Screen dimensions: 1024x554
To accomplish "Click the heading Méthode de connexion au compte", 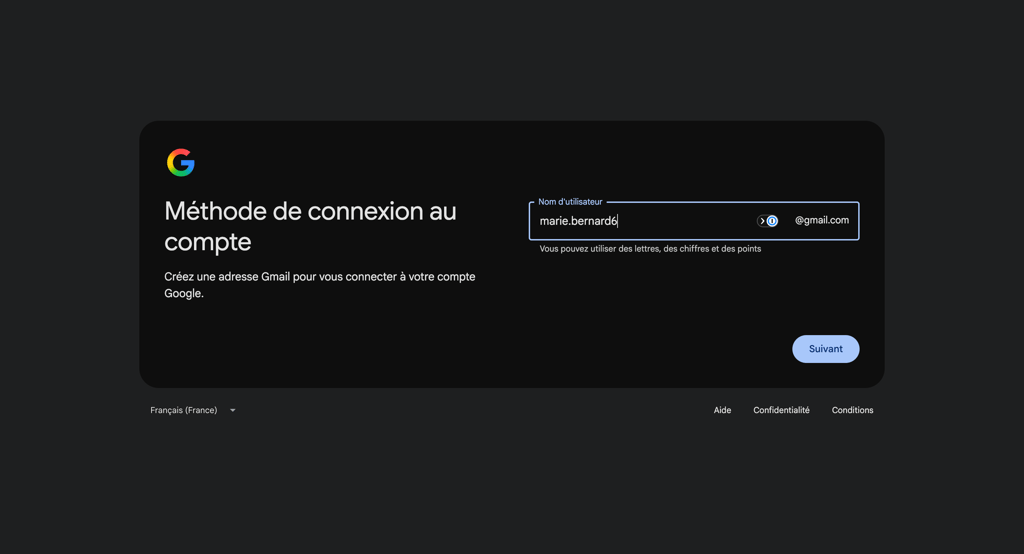I will [310, 226].
